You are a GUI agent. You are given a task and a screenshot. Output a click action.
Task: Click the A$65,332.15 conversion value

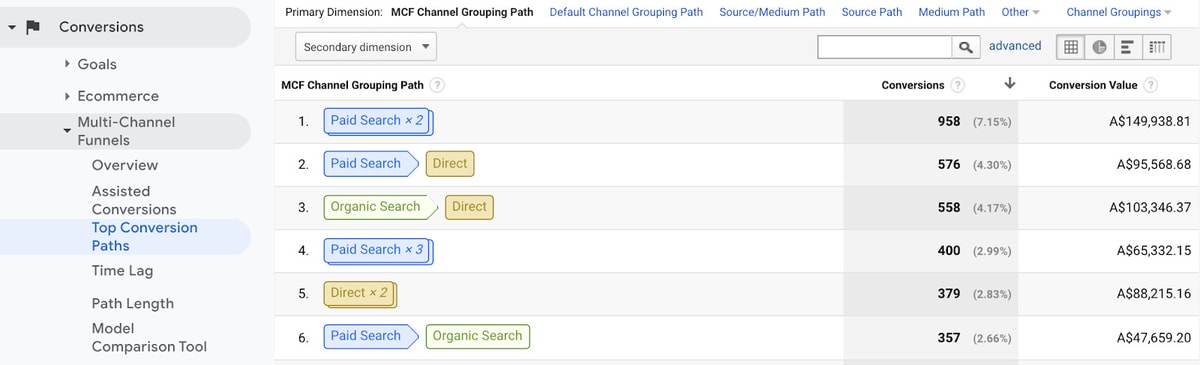tap(1154, 250)
